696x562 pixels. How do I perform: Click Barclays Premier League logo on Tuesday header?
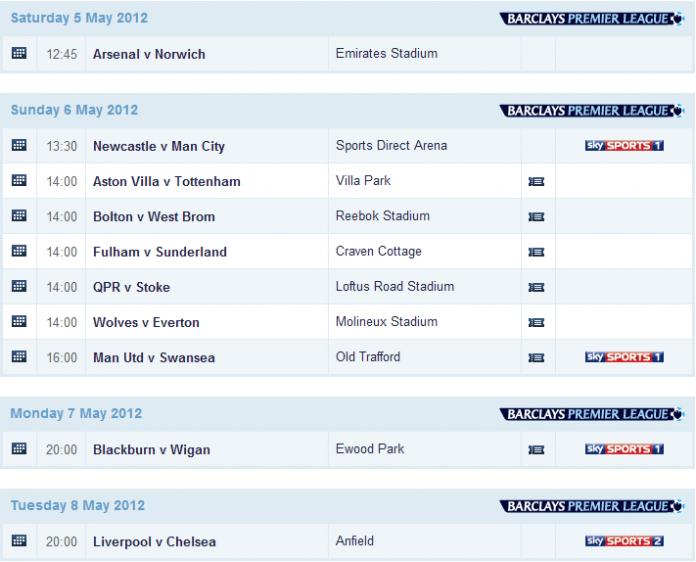(x=592, y=506)
